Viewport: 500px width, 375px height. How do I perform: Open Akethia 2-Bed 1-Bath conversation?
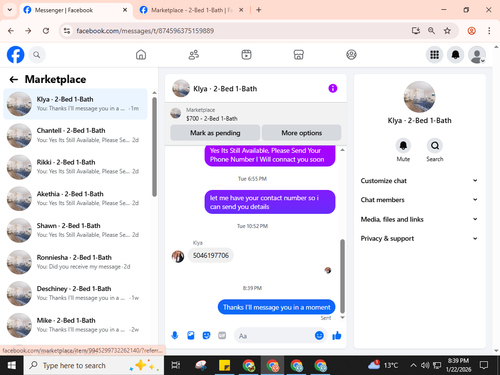coord(75,198)
